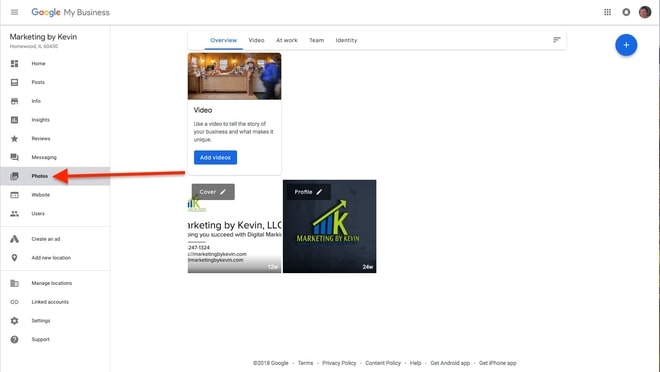Click the pencil icon on Cover
Screen dimensions: 660x372
pyautogui.click(x=223, y=192)
